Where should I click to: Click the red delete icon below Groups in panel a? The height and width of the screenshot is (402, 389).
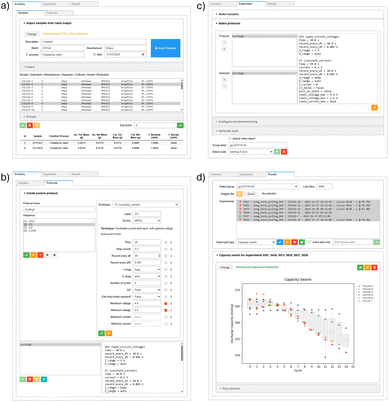tap(30, 125)
